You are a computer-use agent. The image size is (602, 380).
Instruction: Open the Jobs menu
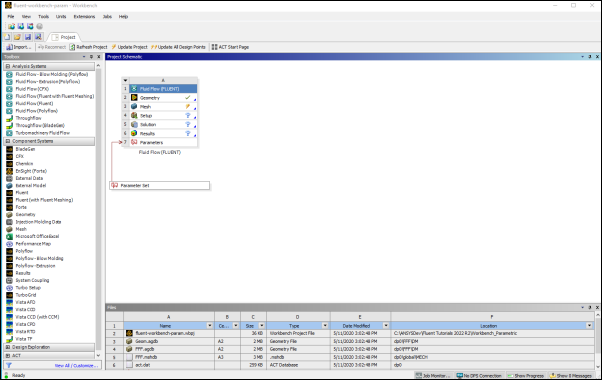[107, 17]
